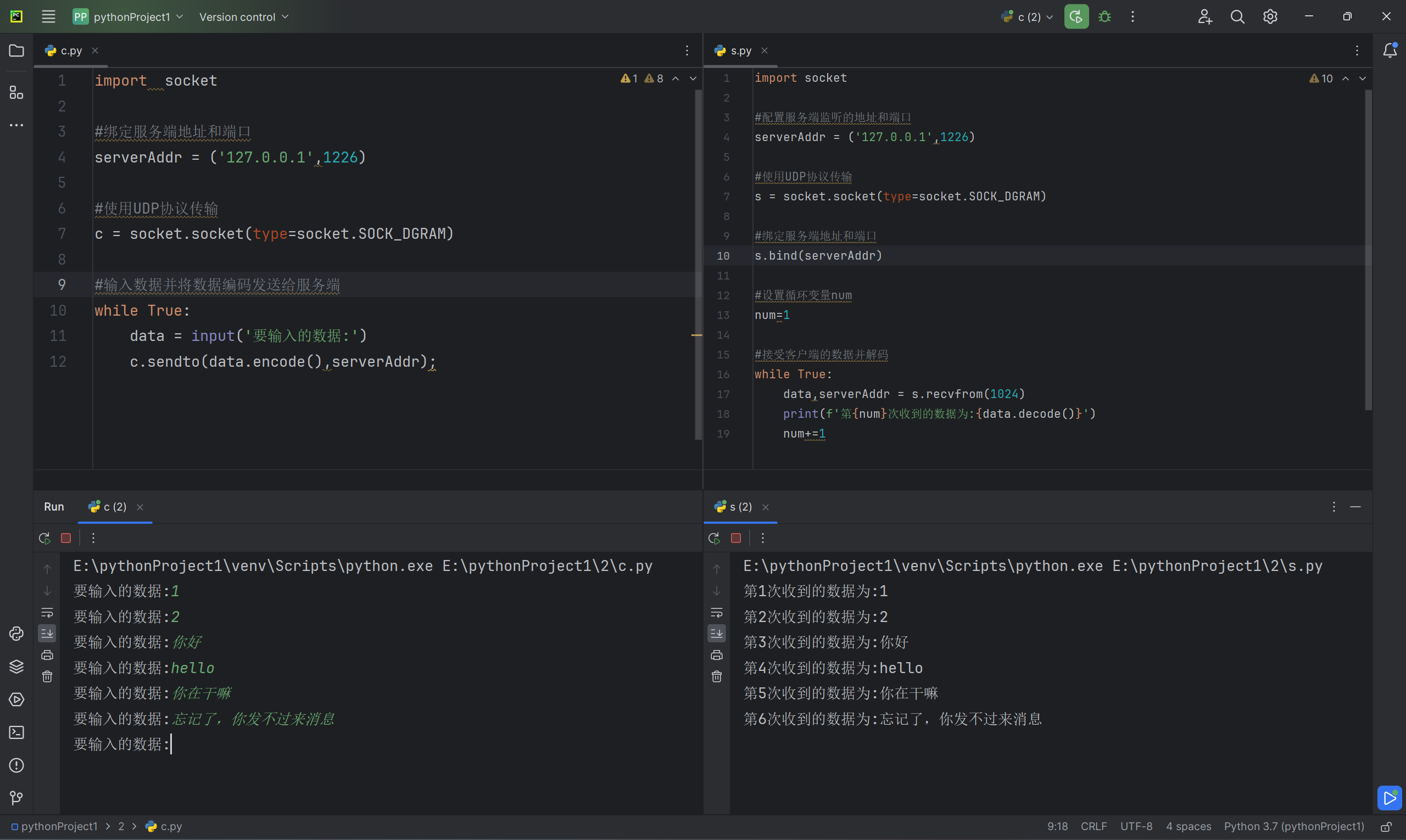Change Python 3.7 interpreter in status bar
This screenshot has height=840, width=1406.
click(1294, 826)
